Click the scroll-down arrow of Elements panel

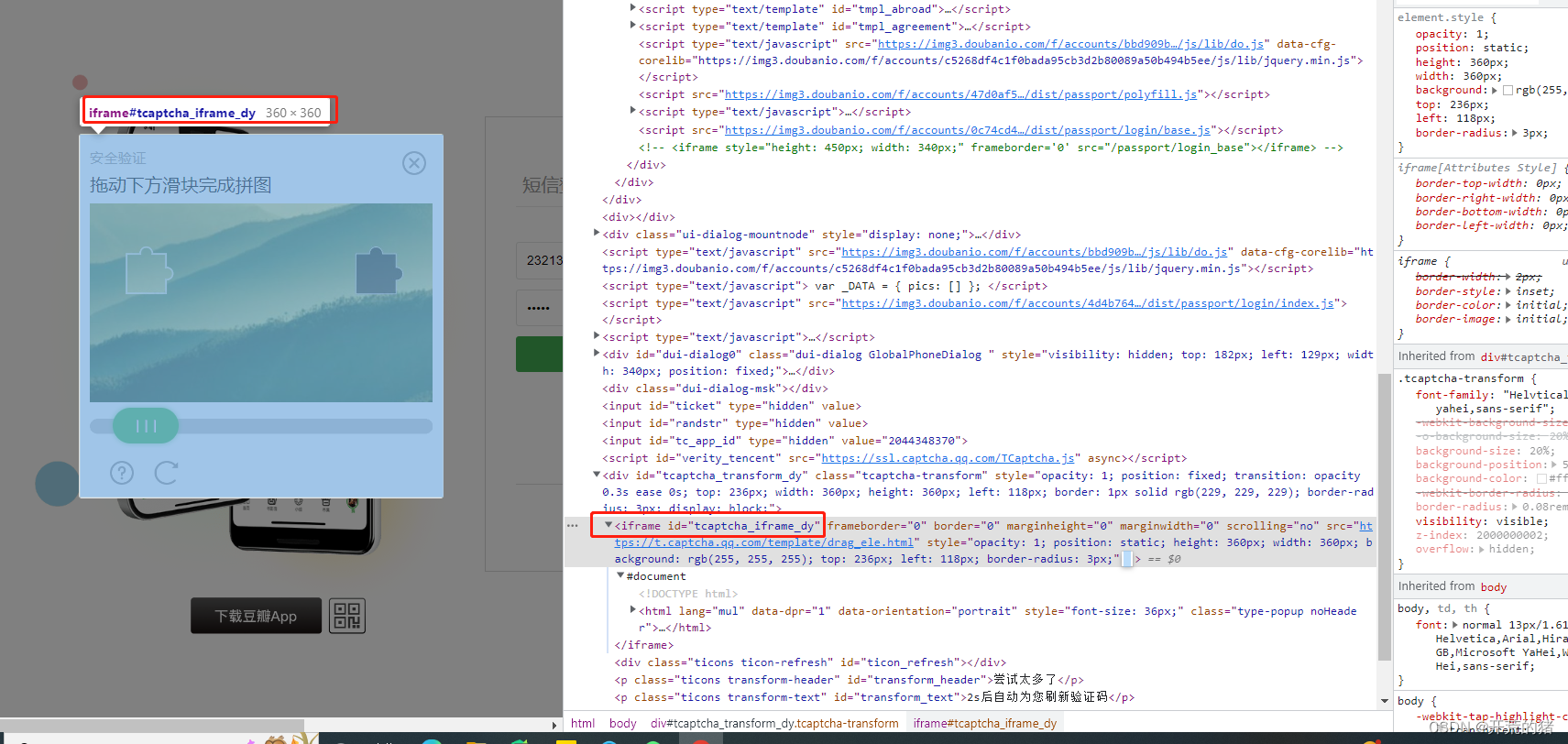click(x=1384, y=701)
